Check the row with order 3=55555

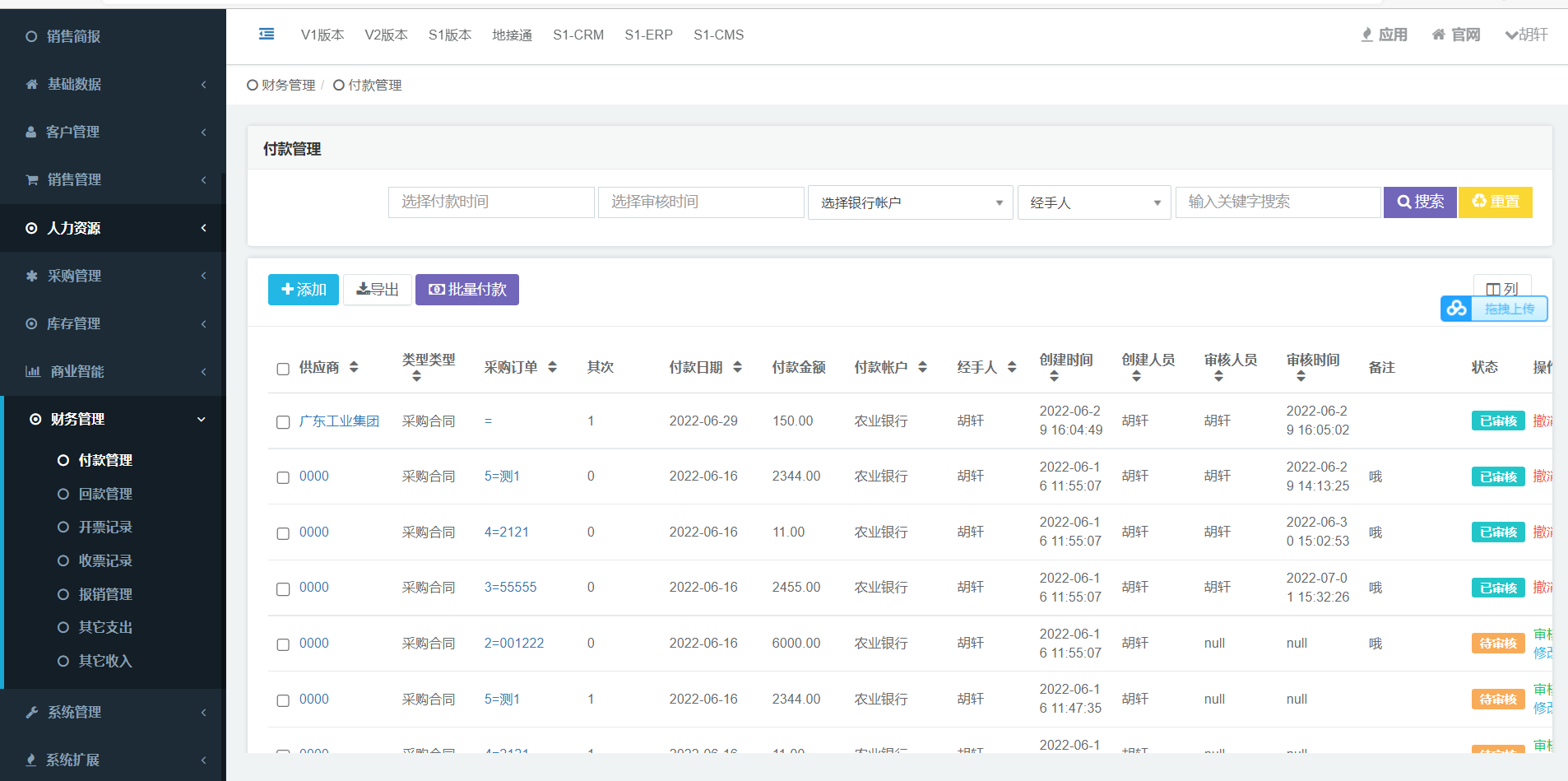[283, 589]
